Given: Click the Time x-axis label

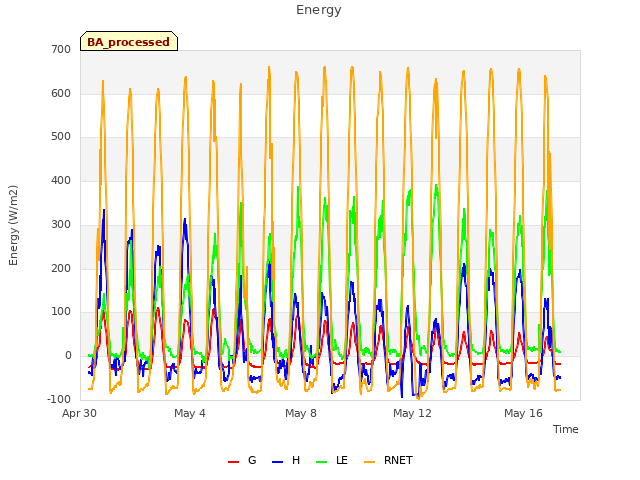Looking at the screenshot, I should coord(565,429).
